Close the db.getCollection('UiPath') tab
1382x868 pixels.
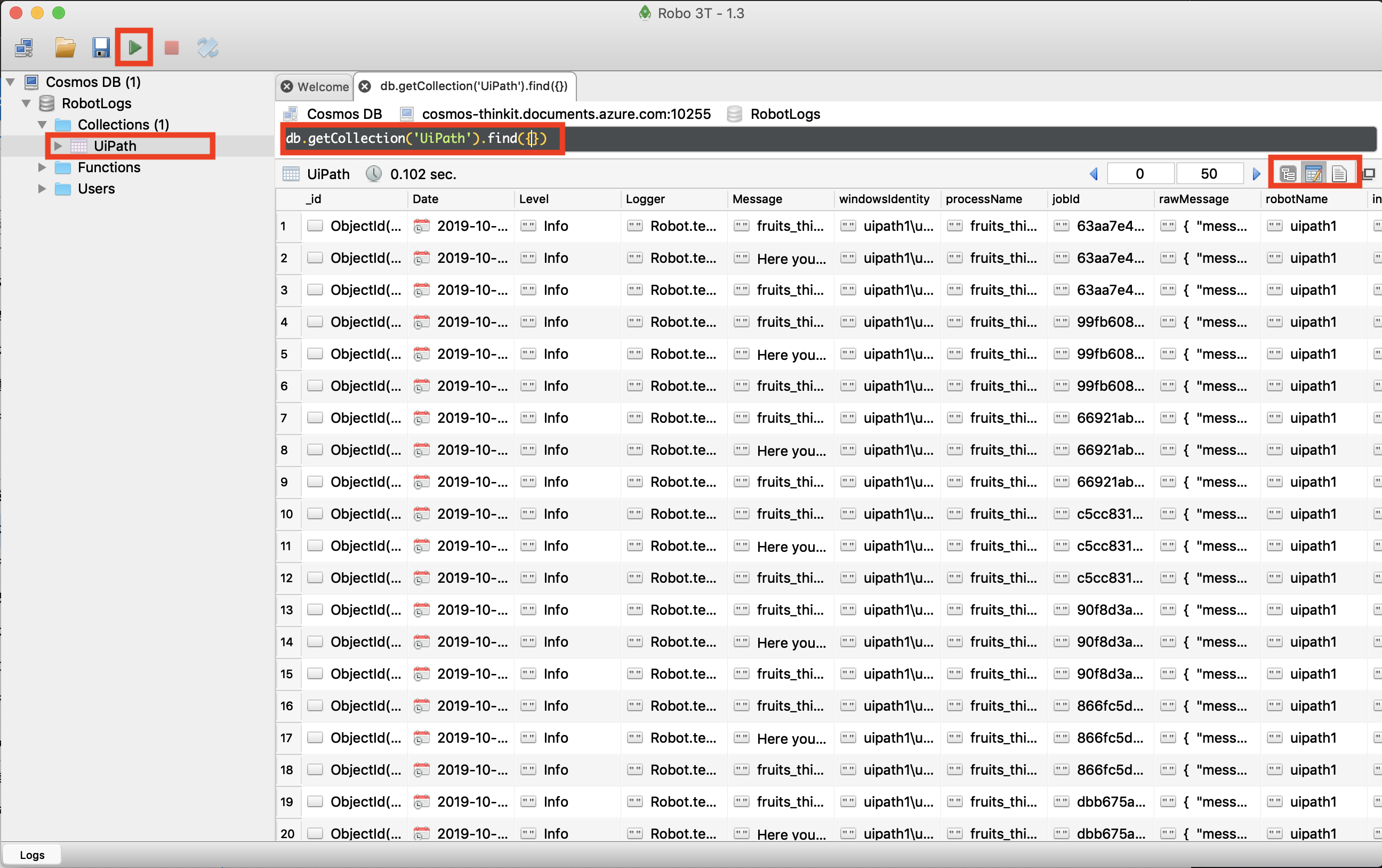click(365, 86)
